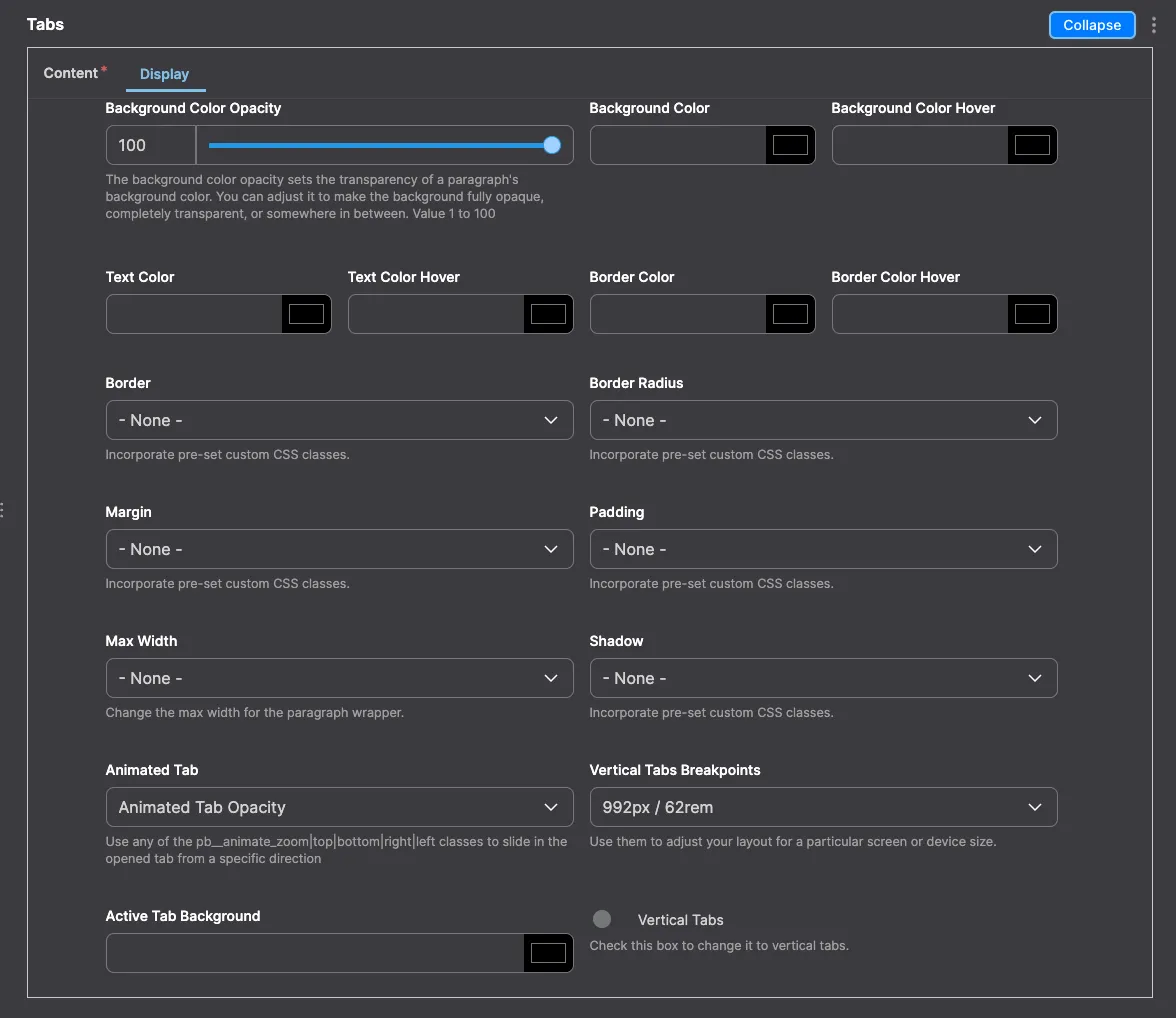Click the Text Color text field
1176x1018 pixels.
(194, 314)
